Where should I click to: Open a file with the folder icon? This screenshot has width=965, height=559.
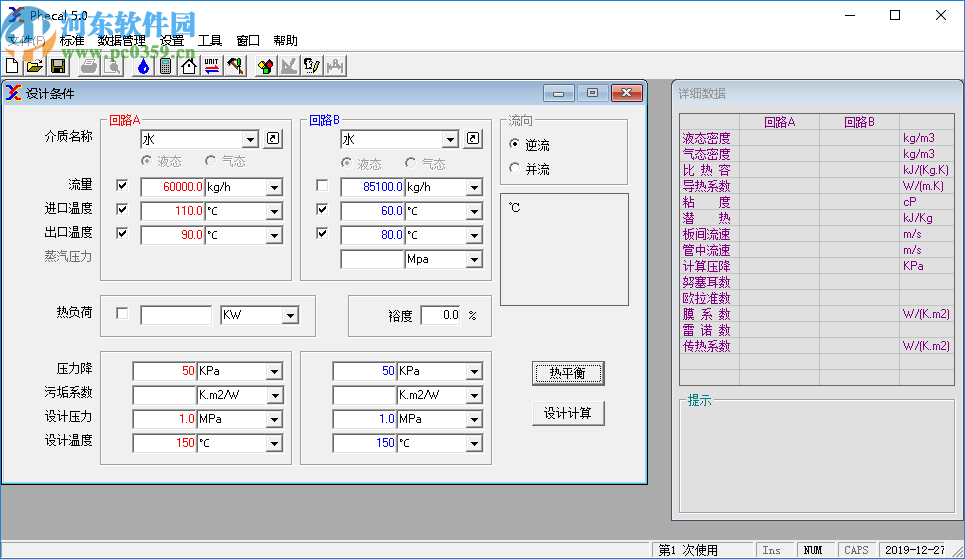(35, 66)
